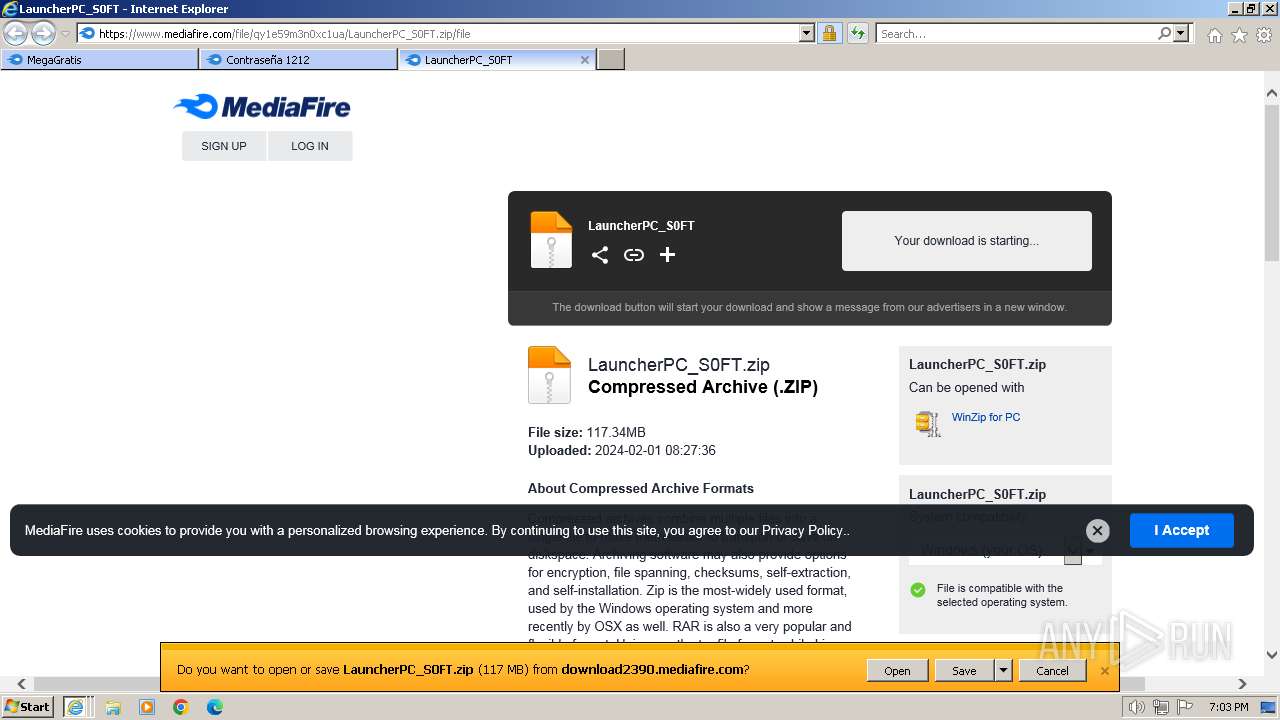Click About Compressed Archive Formats heading
Viewport: 1280px width, 720px height.
click(x=641, y=489)
